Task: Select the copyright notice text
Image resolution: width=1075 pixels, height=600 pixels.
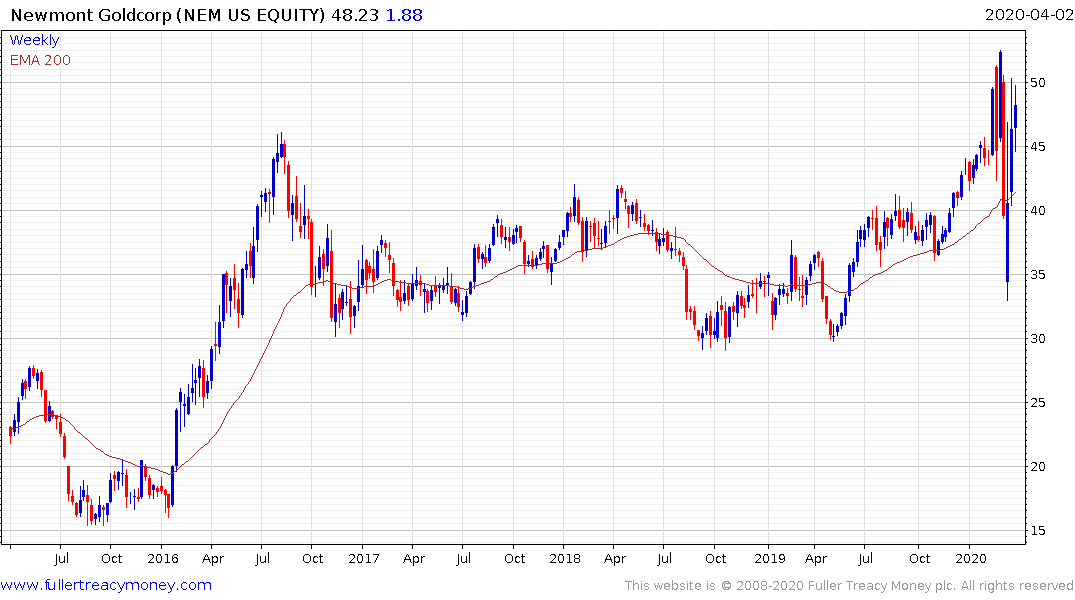Action: pyautogui.click(x=849, y=586)
